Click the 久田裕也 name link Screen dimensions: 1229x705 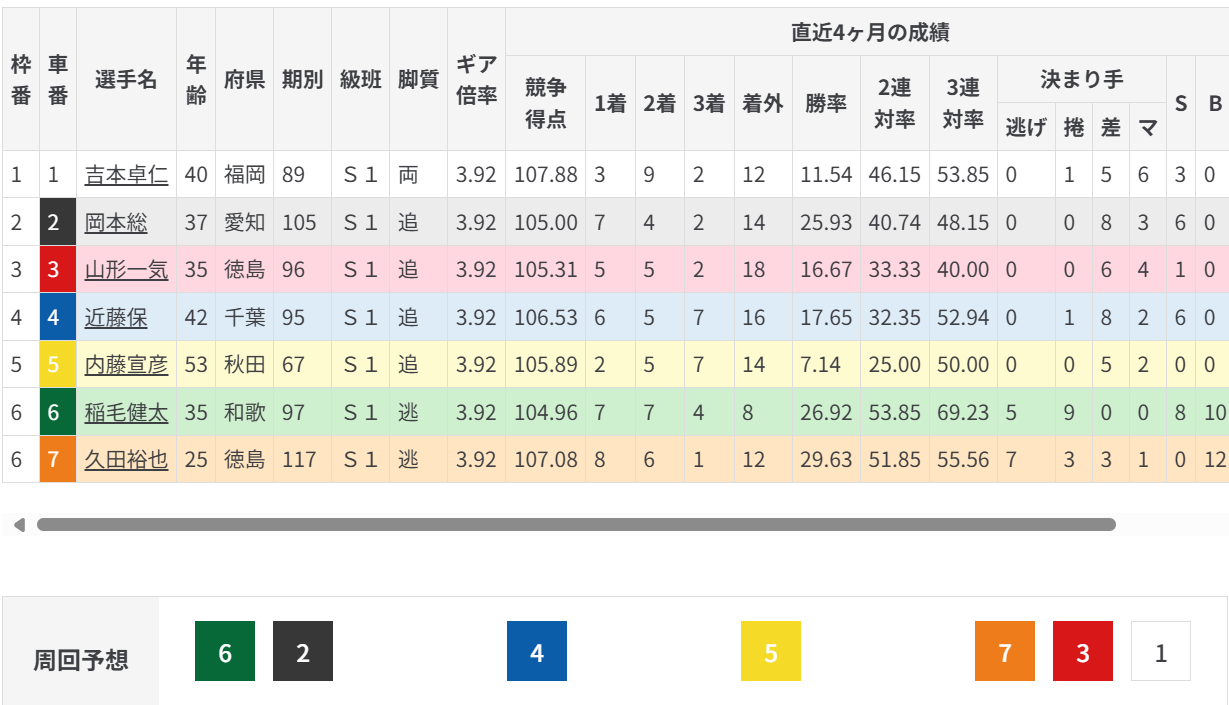pyautogui.click(x=126, y=460)
